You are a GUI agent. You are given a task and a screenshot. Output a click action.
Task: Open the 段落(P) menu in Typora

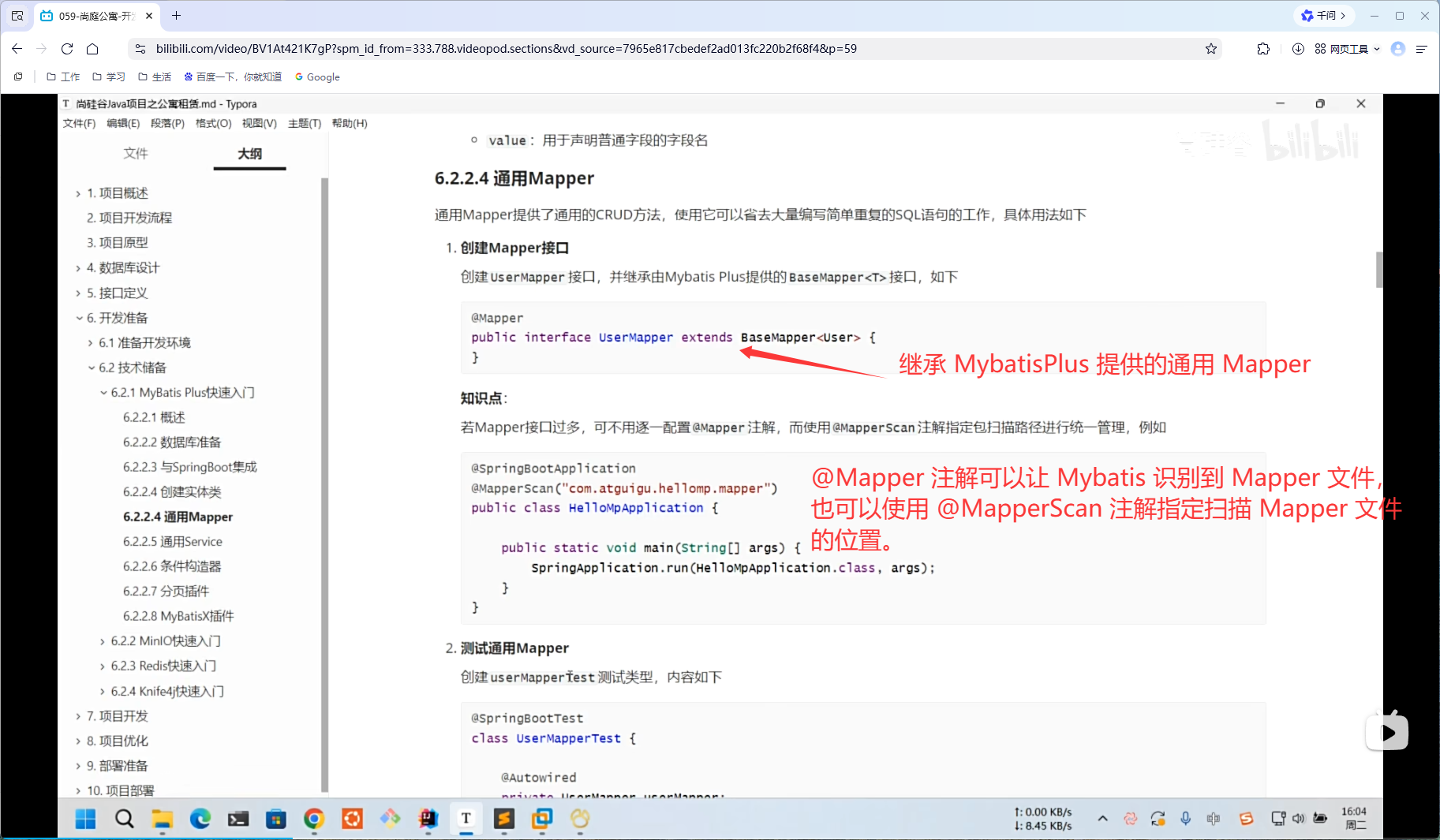(x=167, y=123)
